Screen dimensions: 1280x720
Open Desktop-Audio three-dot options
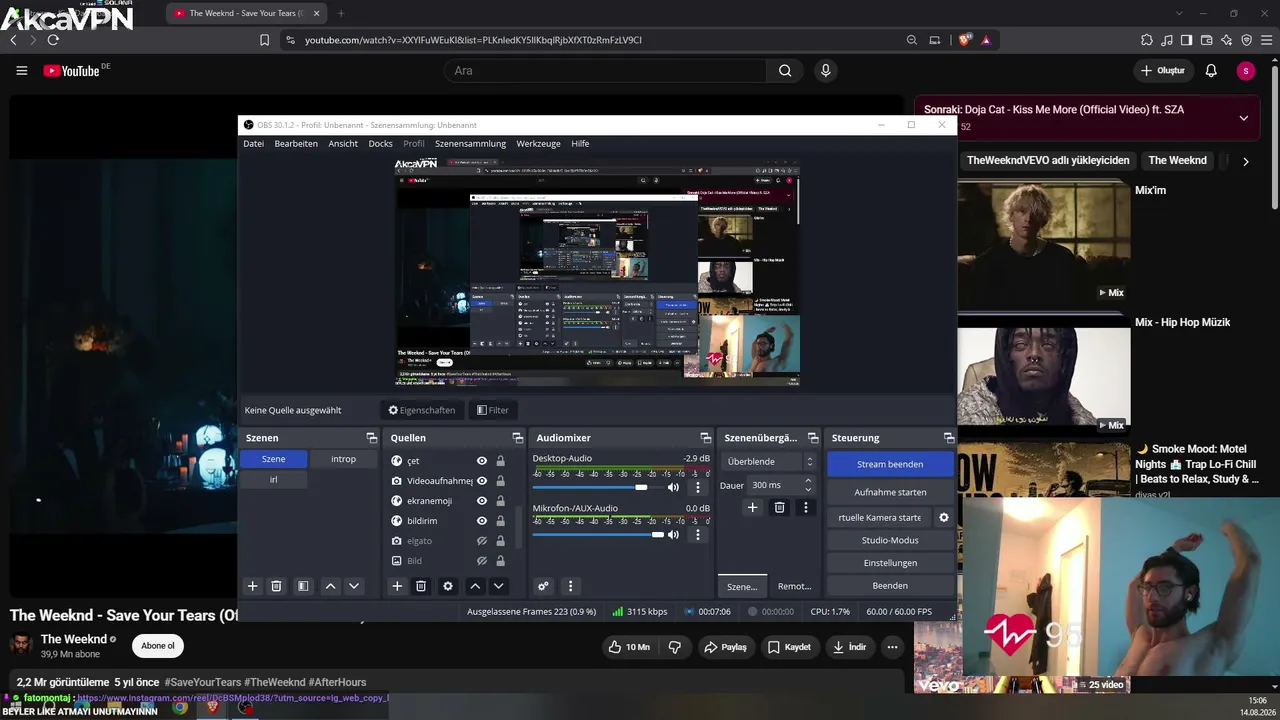tap(698, 488)
